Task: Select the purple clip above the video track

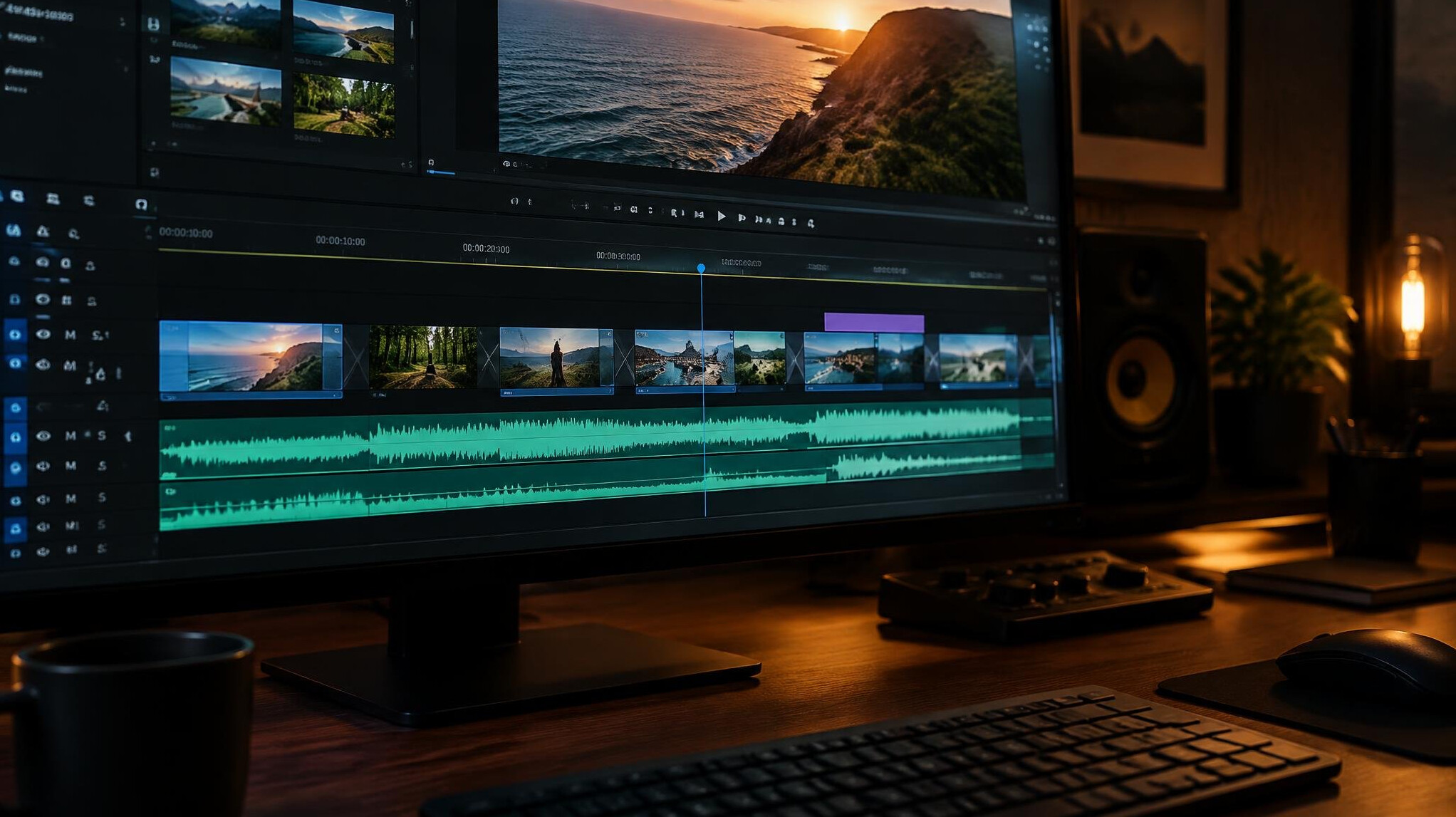Action: (x=874, y=322)
